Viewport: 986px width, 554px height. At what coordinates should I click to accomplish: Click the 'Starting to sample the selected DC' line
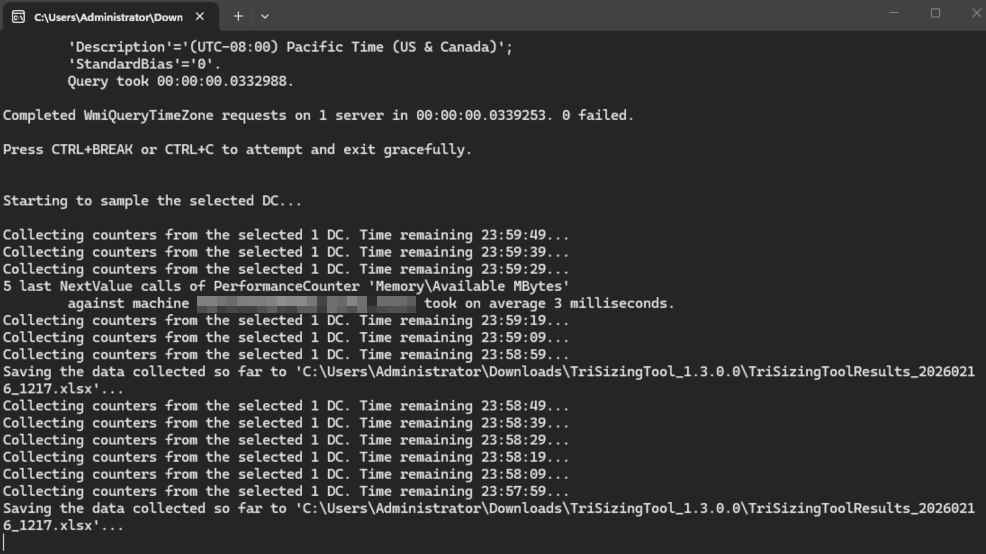(152, 201)
